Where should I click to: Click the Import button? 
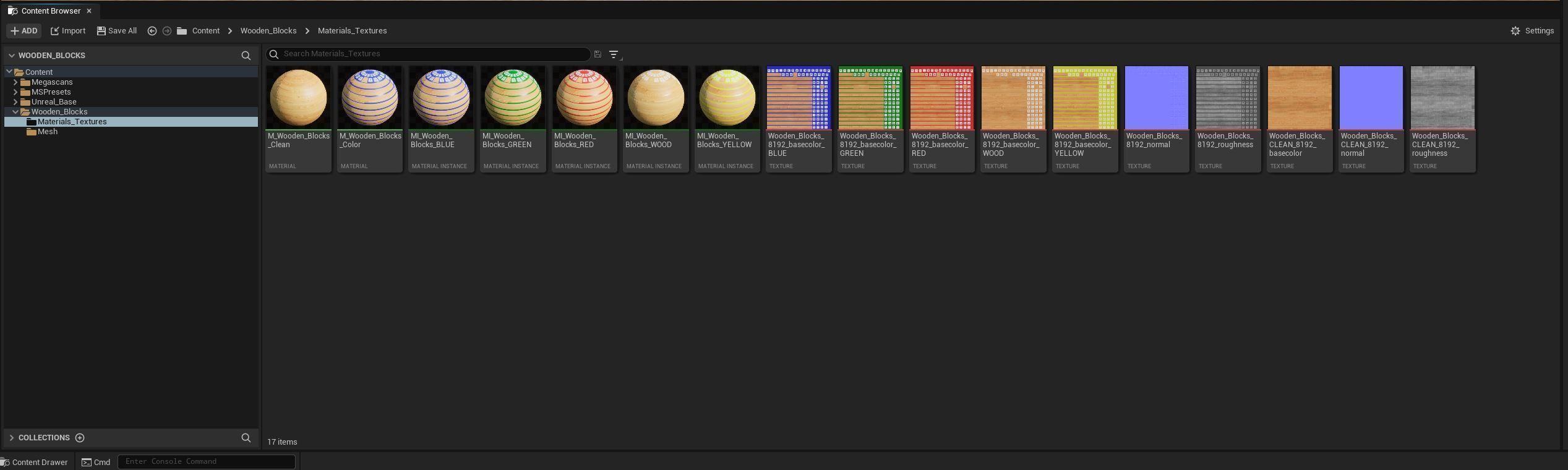coord(68,31)
